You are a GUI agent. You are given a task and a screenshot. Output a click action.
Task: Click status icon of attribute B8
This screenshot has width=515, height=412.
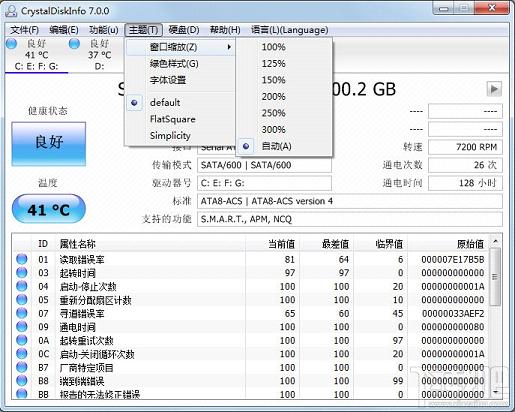[x=22, y=380]
